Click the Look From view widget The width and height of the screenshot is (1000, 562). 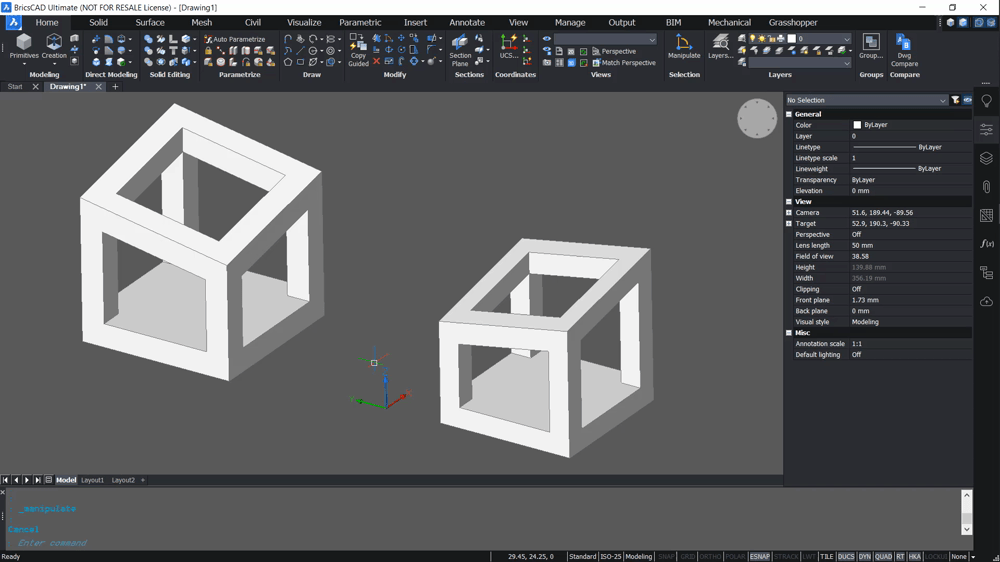point(757,118)
